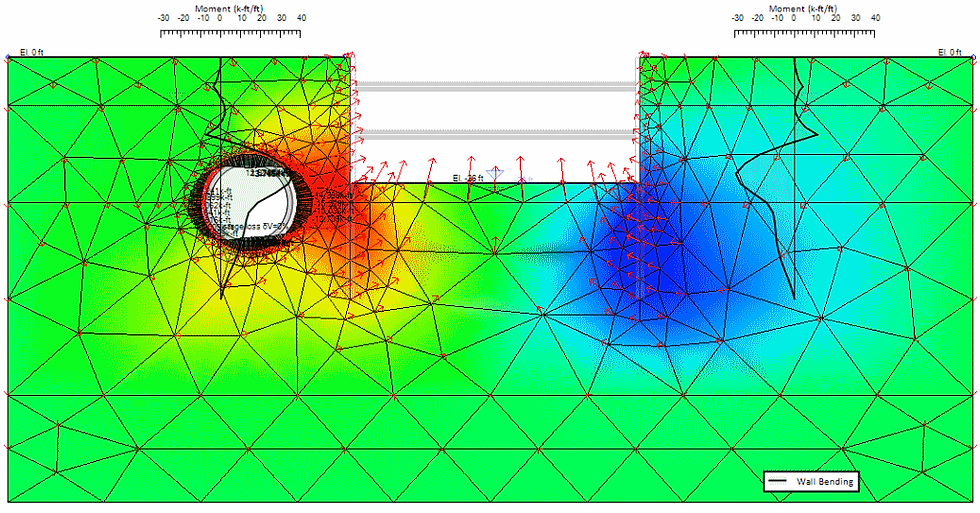Click the left moment scale ruler
The image size is (980, 513).
[x=231, y=32]
